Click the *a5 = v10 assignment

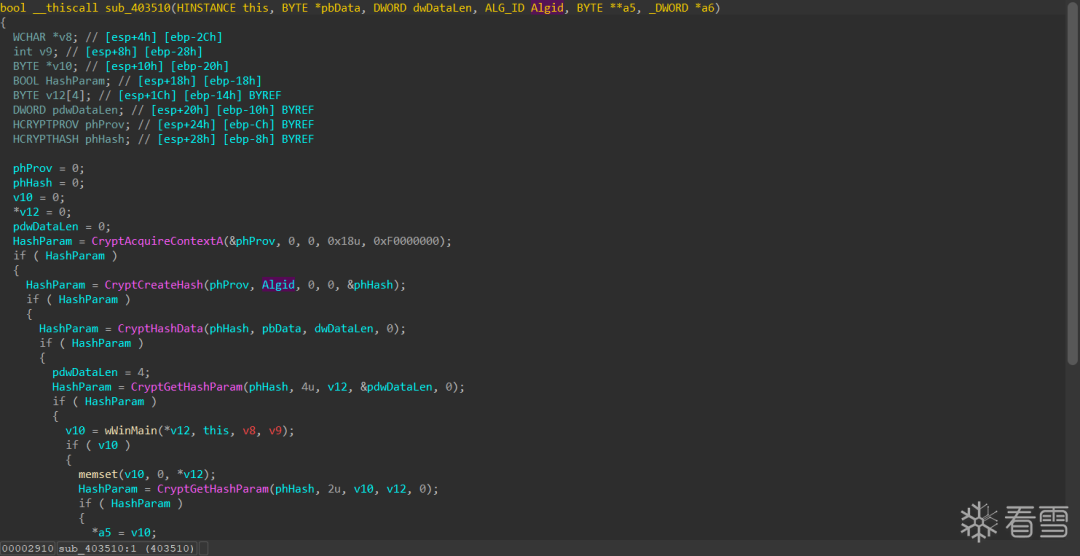[x=124, y=533]
